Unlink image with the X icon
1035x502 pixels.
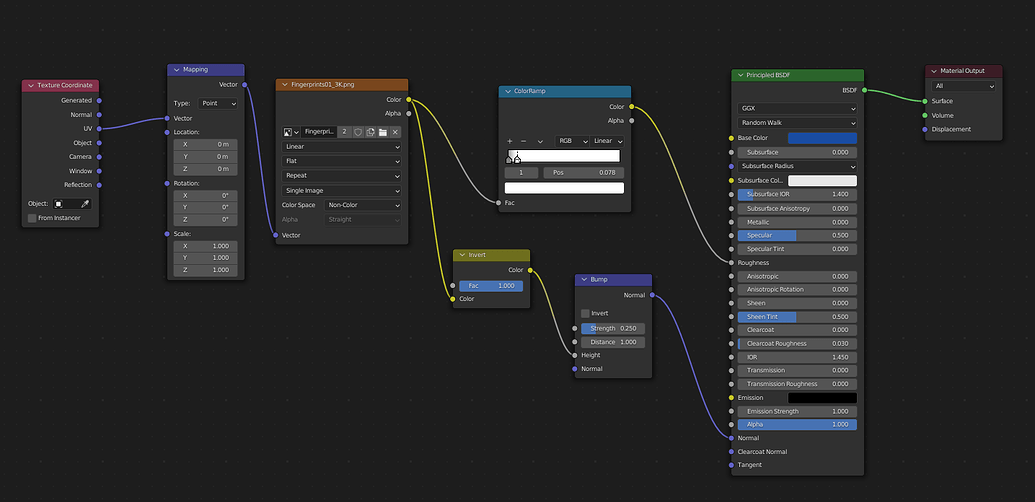[395, 132]
